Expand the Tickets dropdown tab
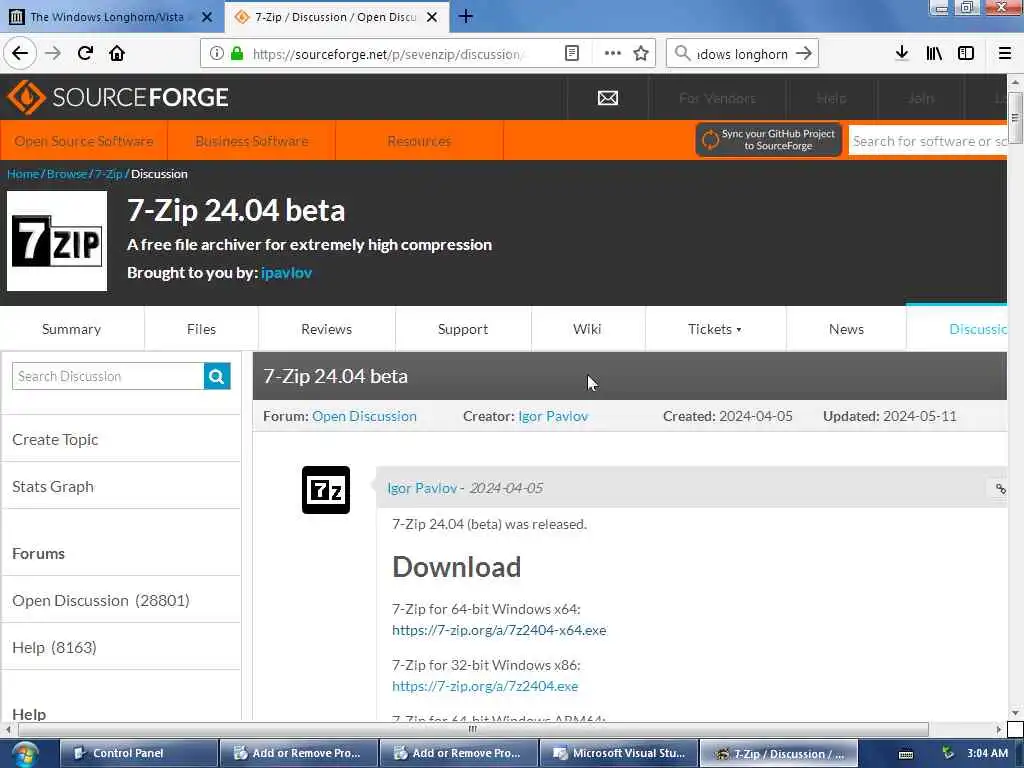1024x768 pixels. click(714, 329)
